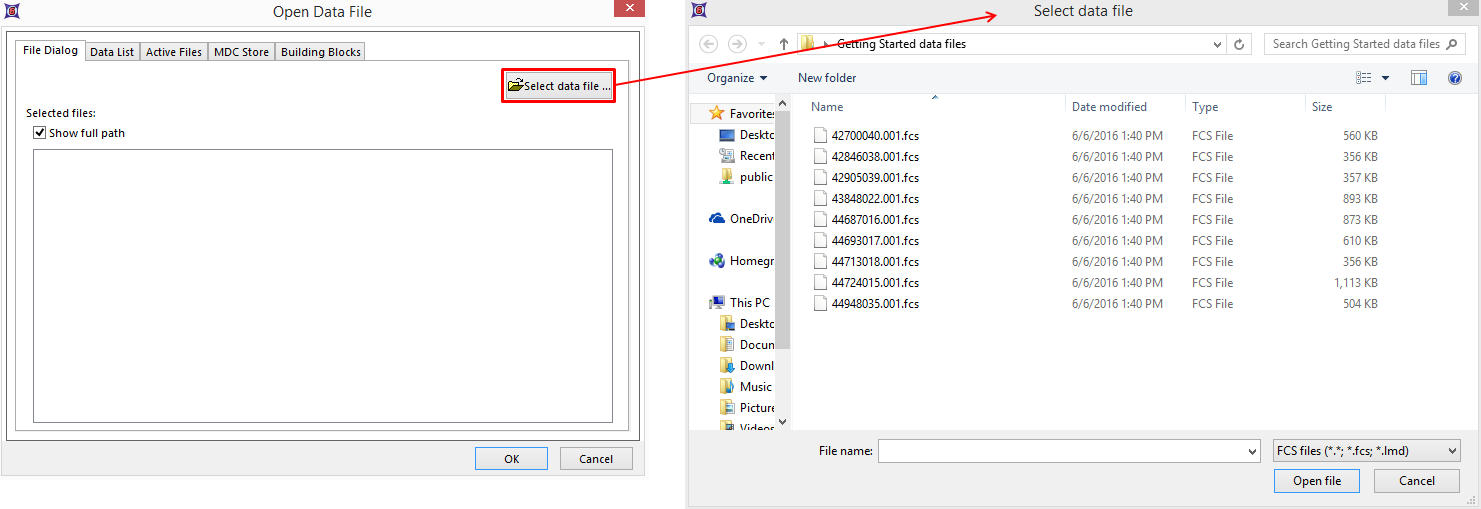Open the FCS files type filter dropdown
This screenshot has height=509, width=1481.
point(1367,451)
